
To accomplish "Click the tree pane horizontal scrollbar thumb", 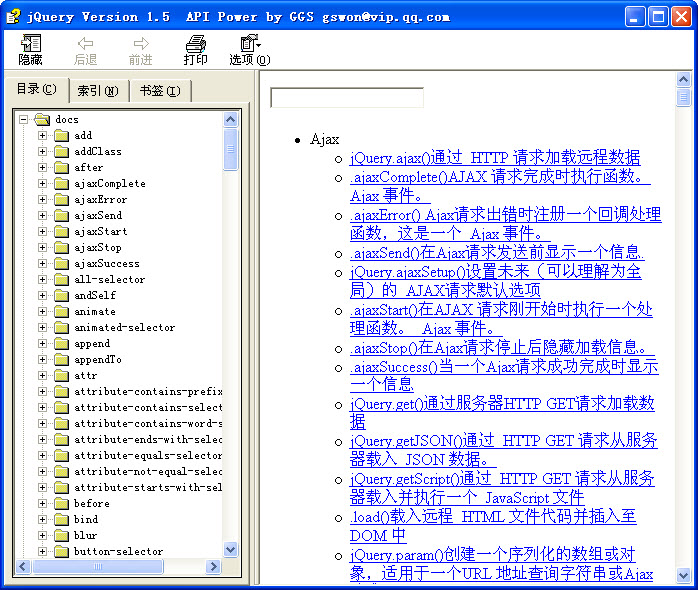I will pyautogui.click(x=98, y=566).
